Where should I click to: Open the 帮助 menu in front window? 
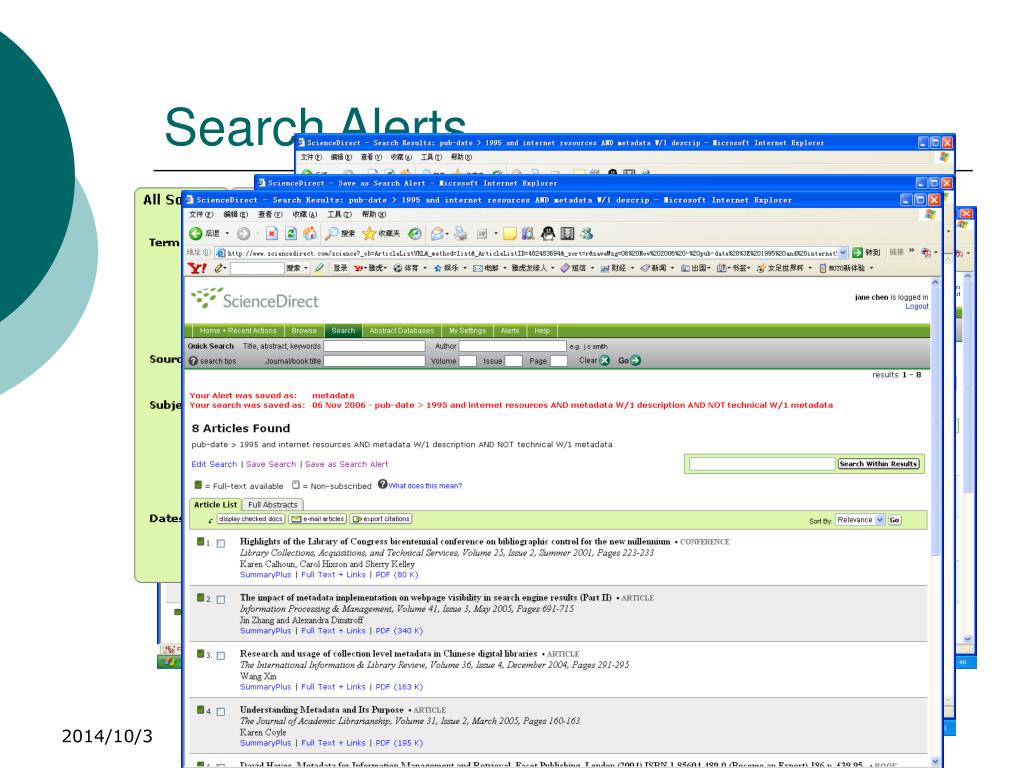(x=374, y=214)
